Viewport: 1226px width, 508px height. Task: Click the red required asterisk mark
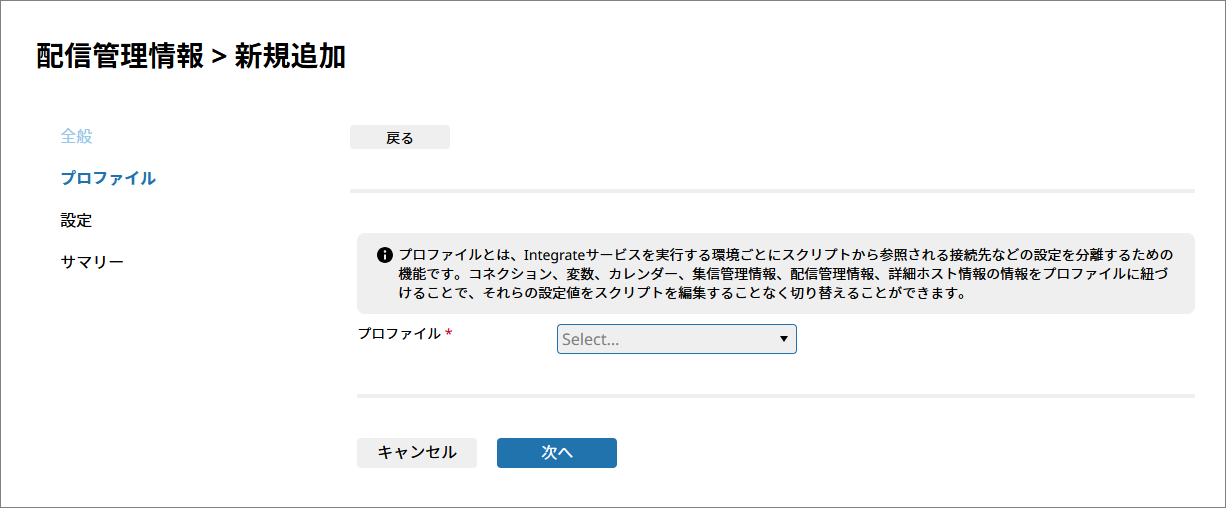(449, 333)
